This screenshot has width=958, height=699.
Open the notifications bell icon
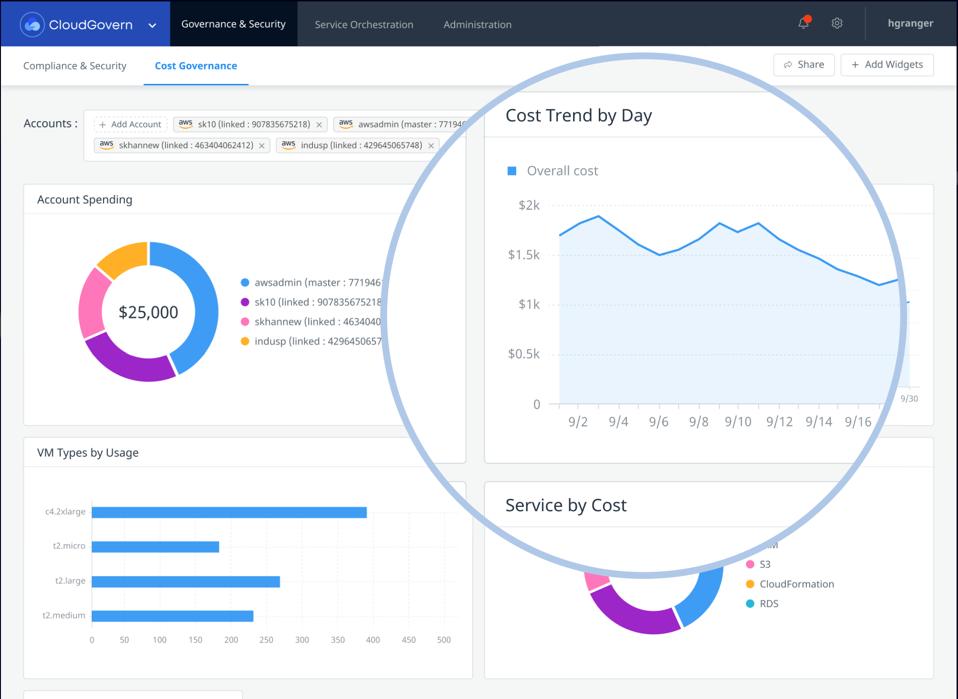pos(803,23)
